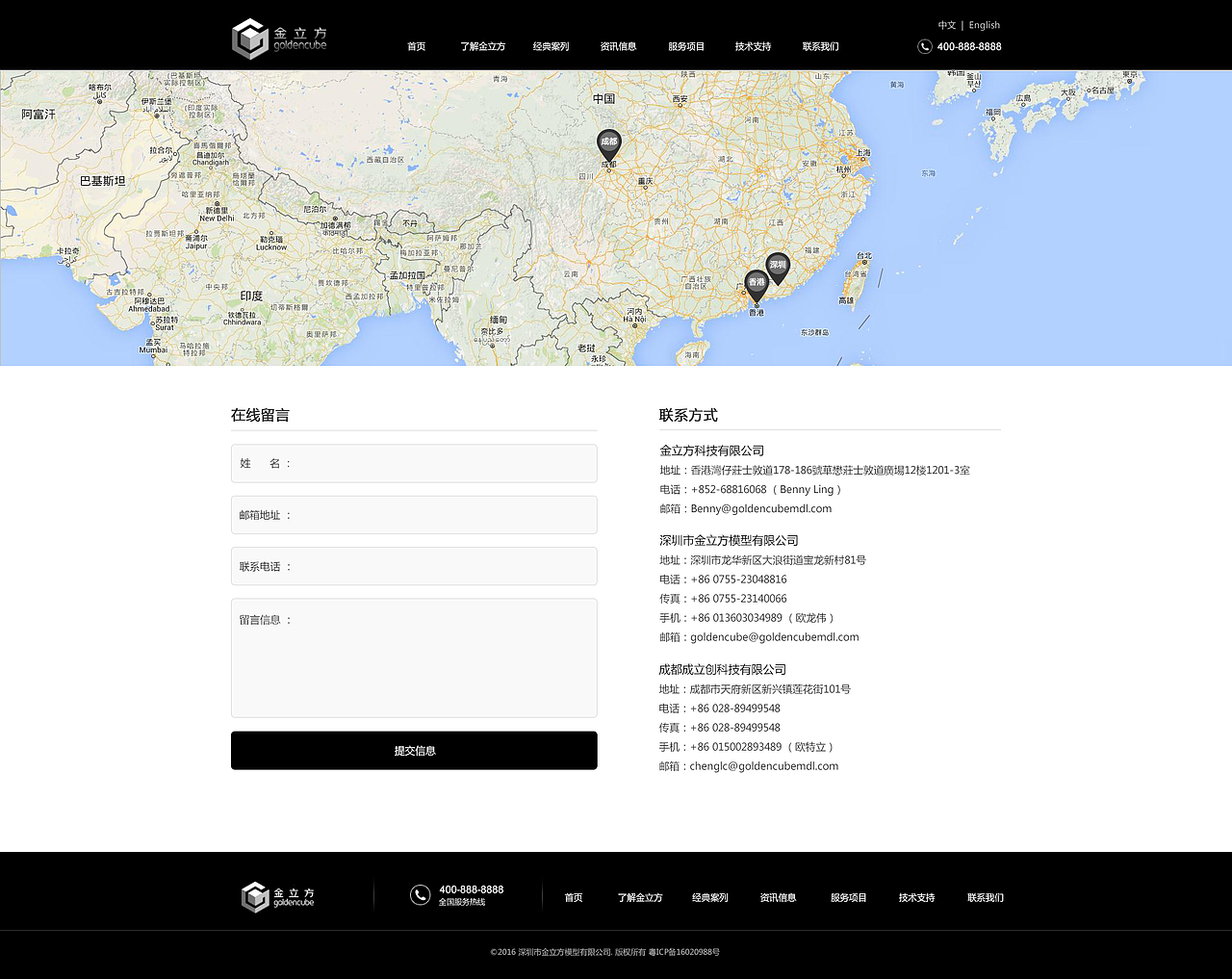This screenshot has width=1232, height=979.
Task: Open 技术支持 in the top navigation
Action: point(753,46)
